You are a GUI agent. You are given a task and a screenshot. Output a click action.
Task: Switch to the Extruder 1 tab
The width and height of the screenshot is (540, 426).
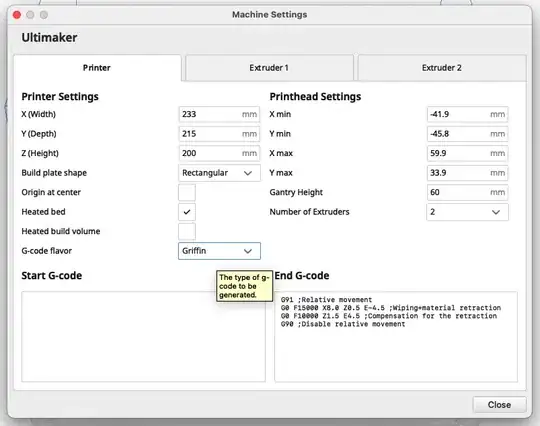click(x=269, y=68)
